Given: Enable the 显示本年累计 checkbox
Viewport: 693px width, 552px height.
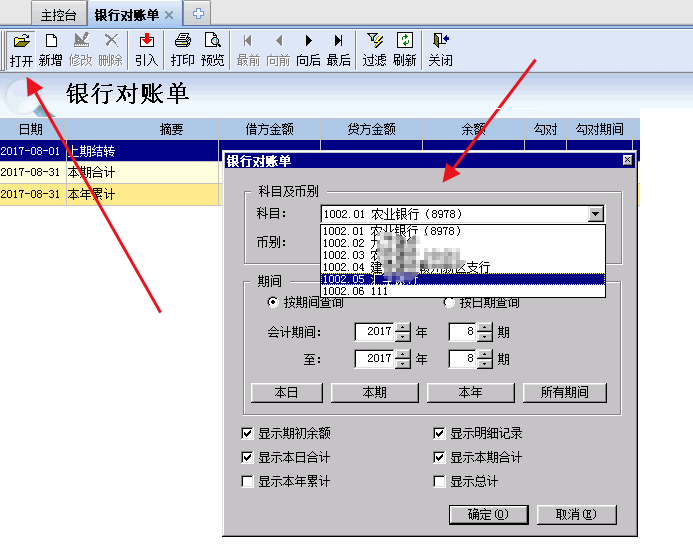Looking at the screenshot, I should point(247,482).
